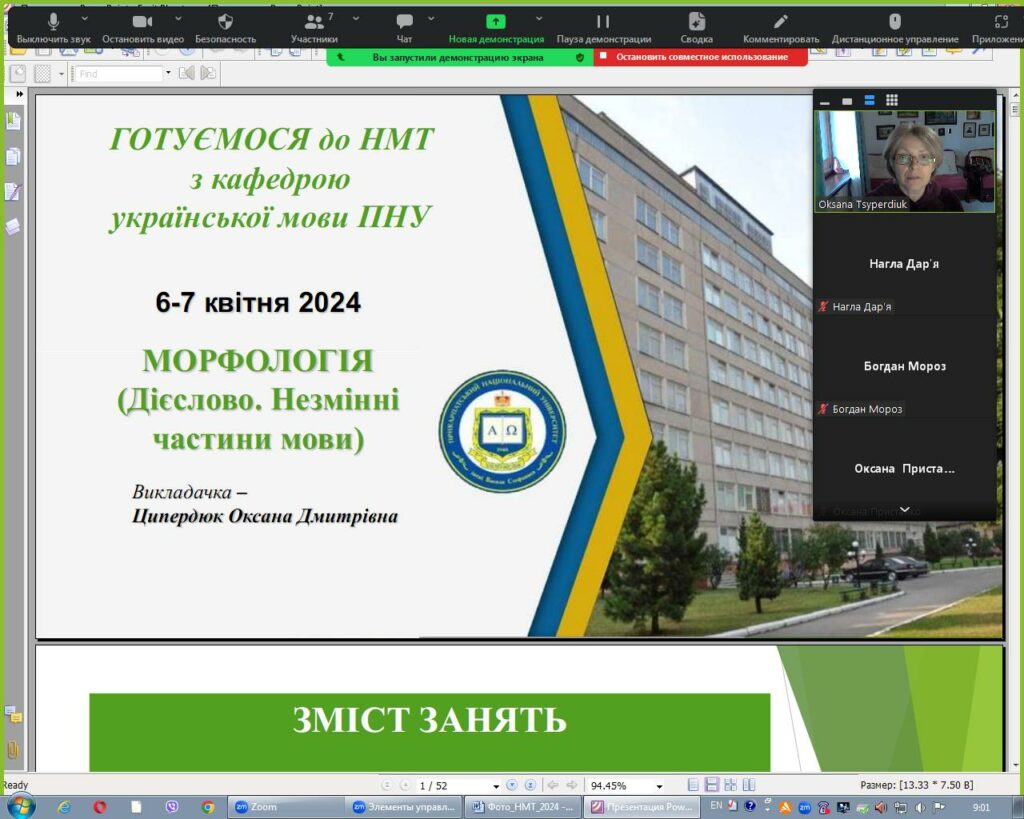Open the page number dropdown showing 1 / 52
This screenshot has width=1024, height=819.
[460, 786]
